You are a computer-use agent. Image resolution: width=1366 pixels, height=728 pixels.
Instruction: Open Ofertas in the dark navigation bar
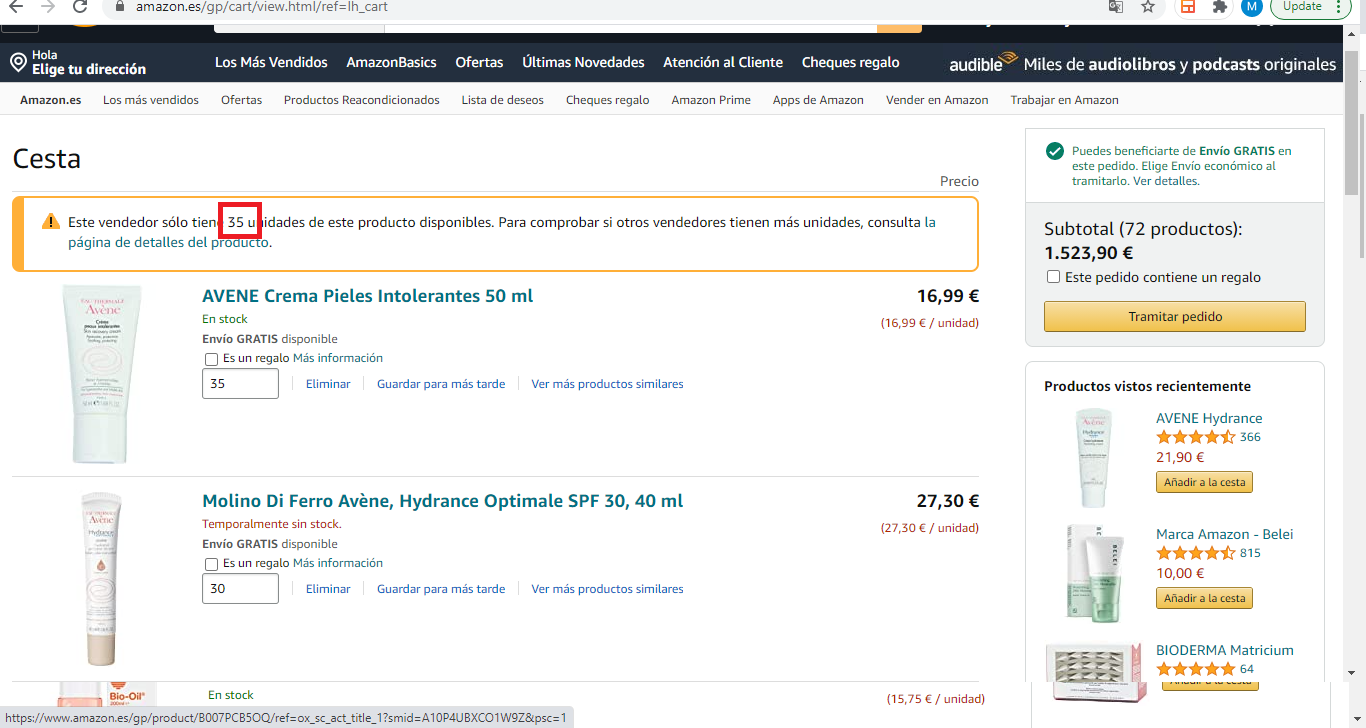pyautogui.click(x=479, y=62)
